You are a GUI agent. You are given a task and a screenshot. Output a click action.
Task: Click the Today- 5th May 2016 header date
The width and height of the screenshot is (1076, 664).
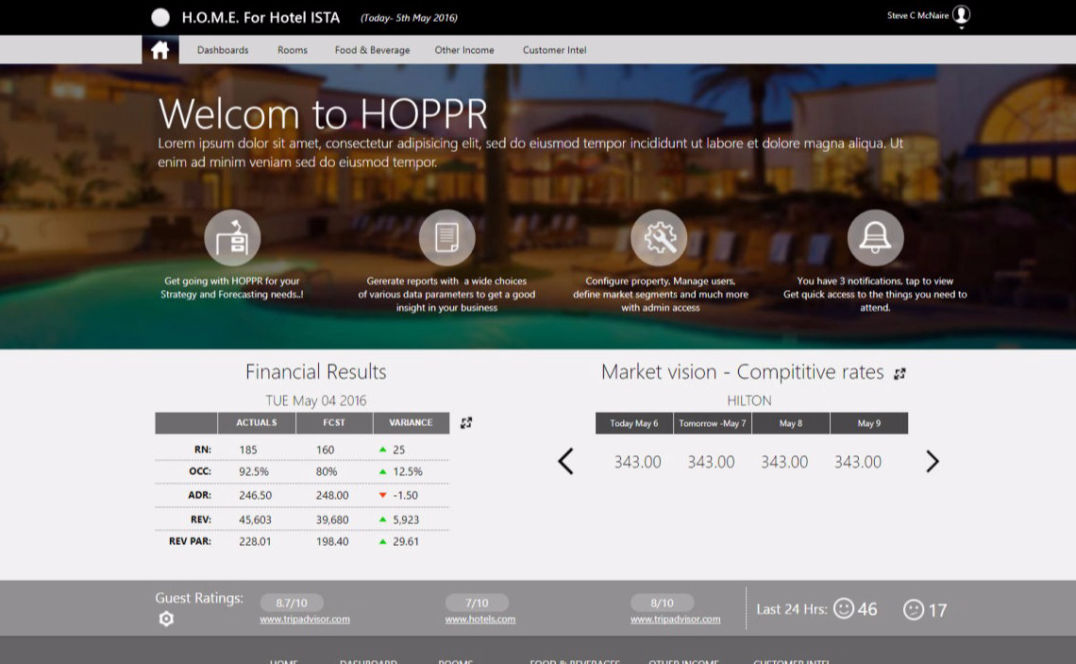409,19
